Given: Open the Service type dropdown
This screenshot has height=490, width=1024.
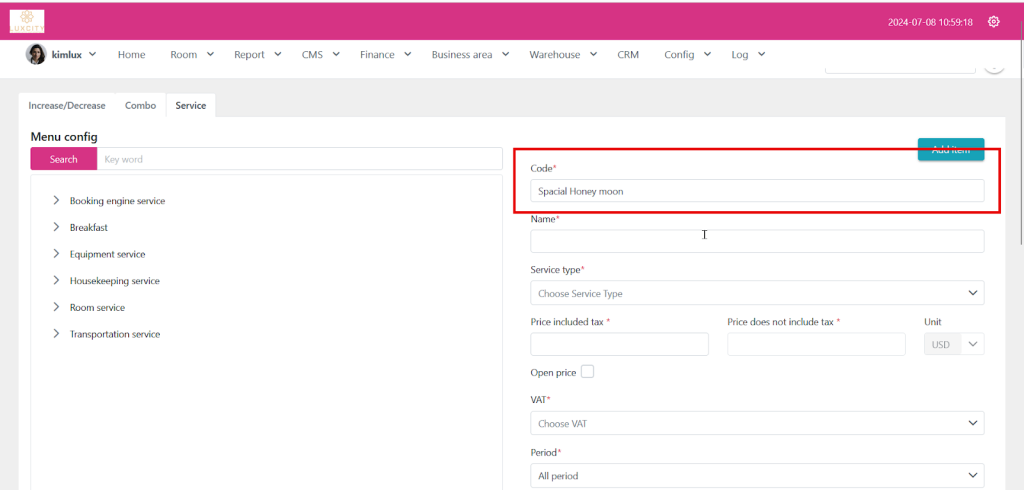Looking at the screenshot, I should (x=756, y=293).
